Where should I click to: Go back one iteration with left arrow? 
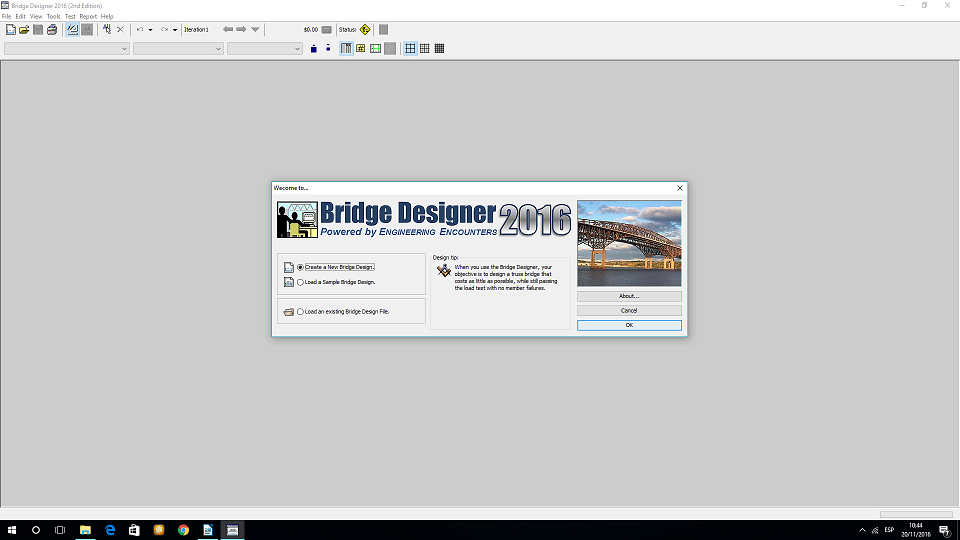(x=228, y=29)
